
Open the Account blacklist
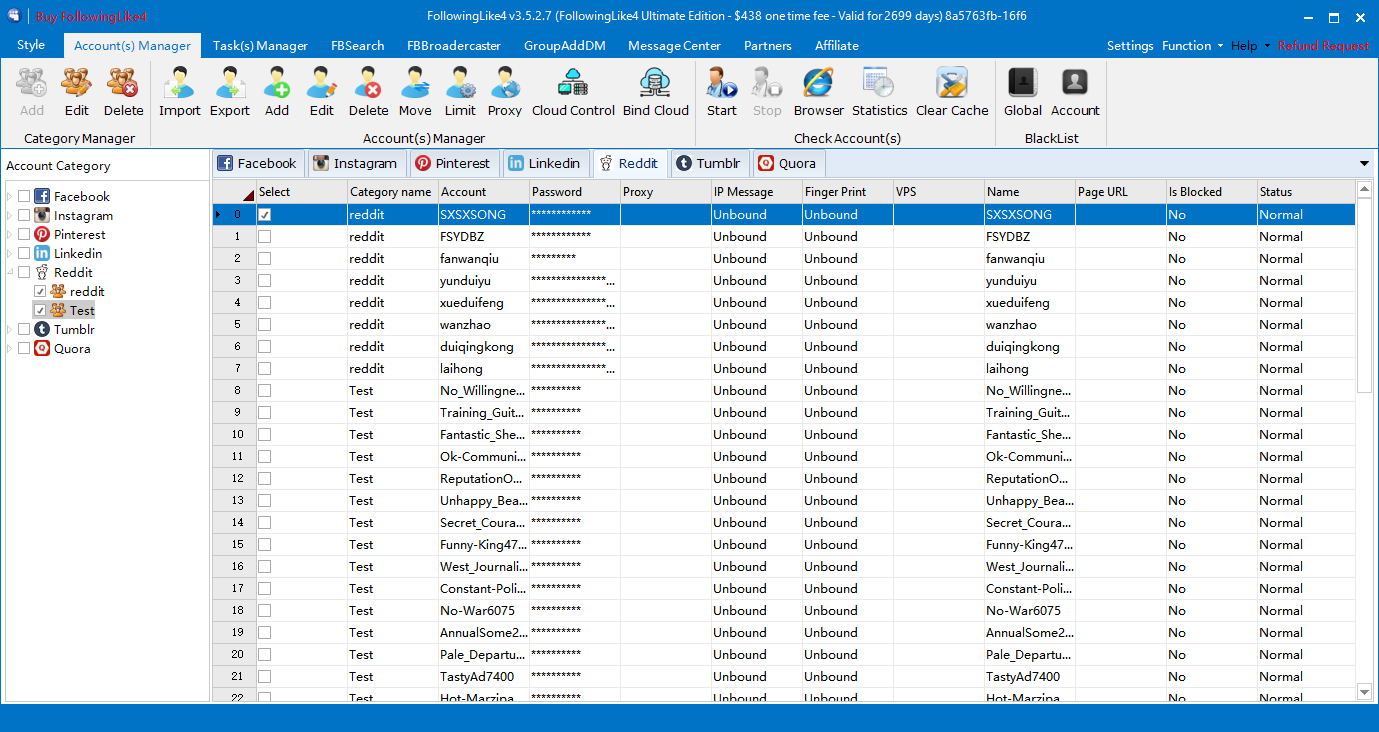tap(1075, 92)
